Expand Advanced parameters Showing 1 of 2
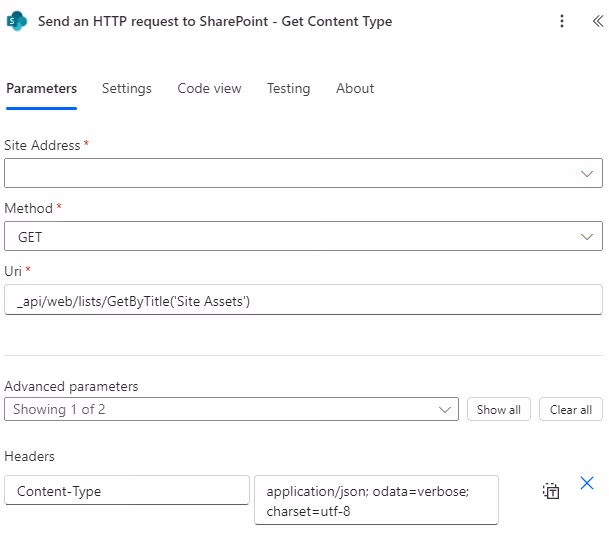The width and height of the screenshot is (609, 533). [231, 409]
